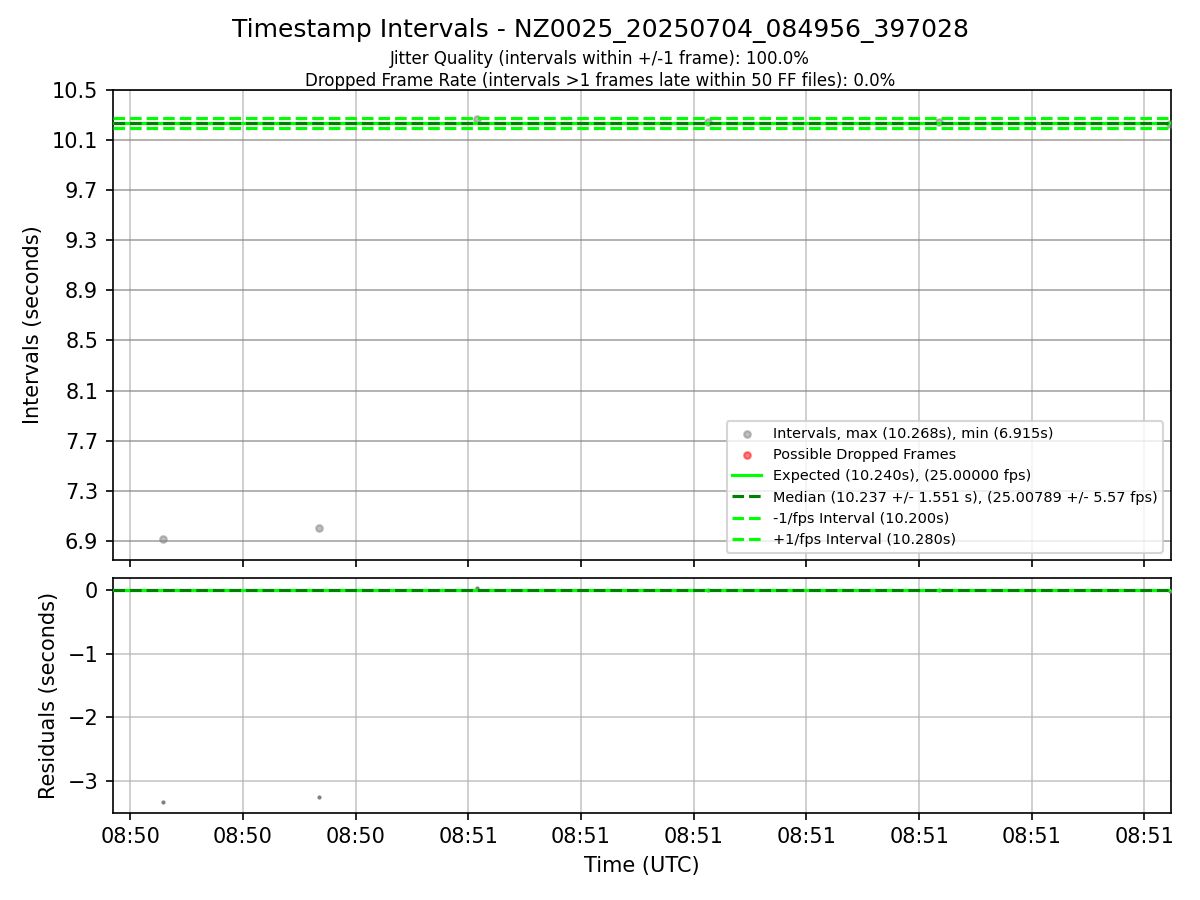Click the Residuals (seconds) y-axis label

[47, 696]
